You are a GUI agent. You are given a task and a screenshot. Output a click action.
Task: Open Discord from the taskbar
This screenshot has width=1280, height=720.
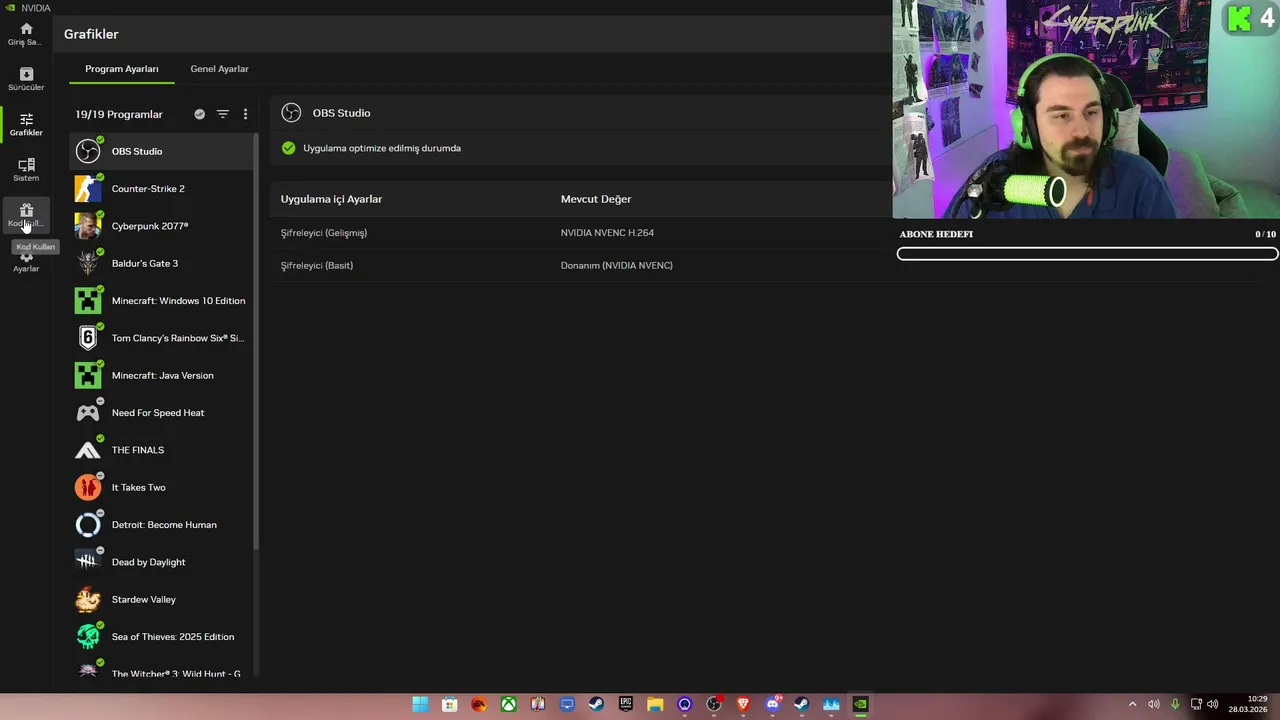[772, 704]
